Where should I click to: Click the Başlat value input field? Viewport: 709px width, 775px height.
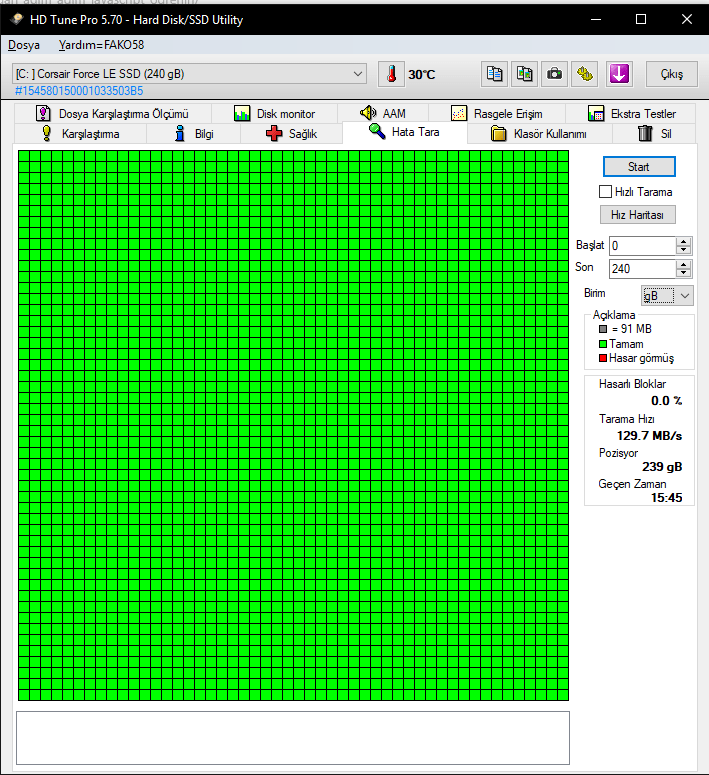pyautogui.click(x=642, y=246)
